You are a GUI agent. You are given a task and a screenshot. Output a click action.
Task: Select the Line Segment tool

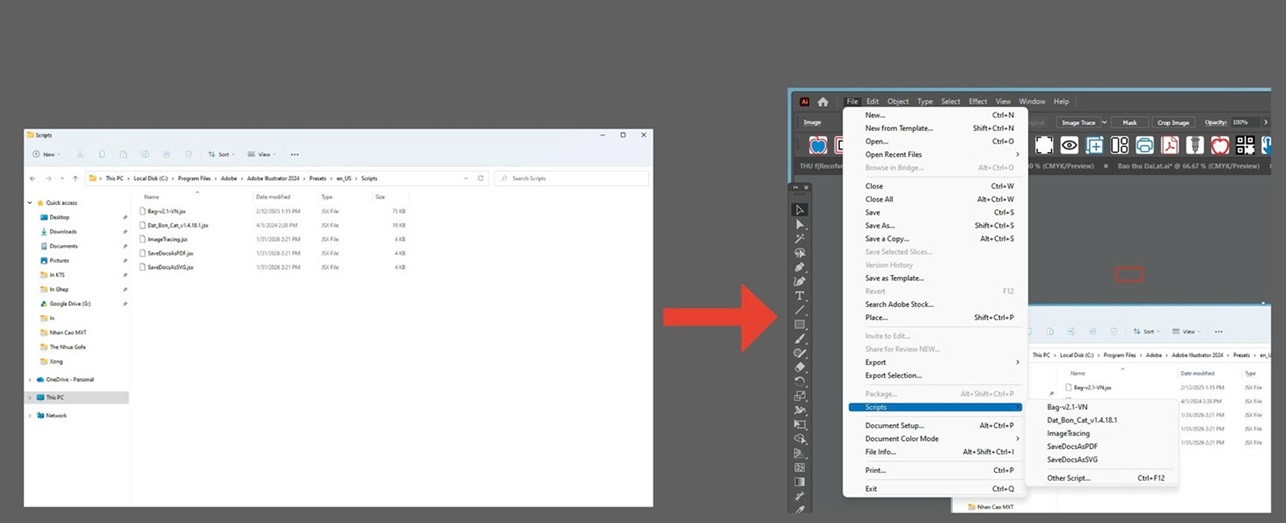(800, 310)
